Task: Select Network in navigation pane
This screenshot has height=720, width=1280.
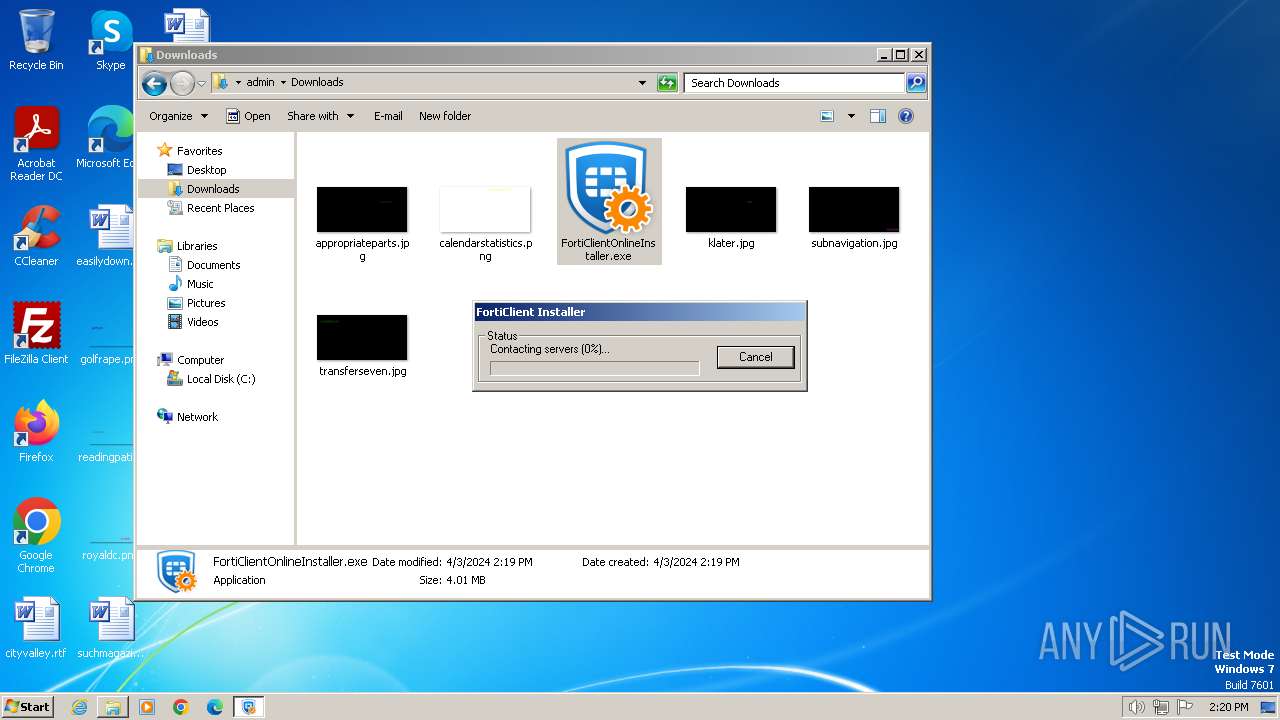Action: pyautogui.click(x=187, y=417)
